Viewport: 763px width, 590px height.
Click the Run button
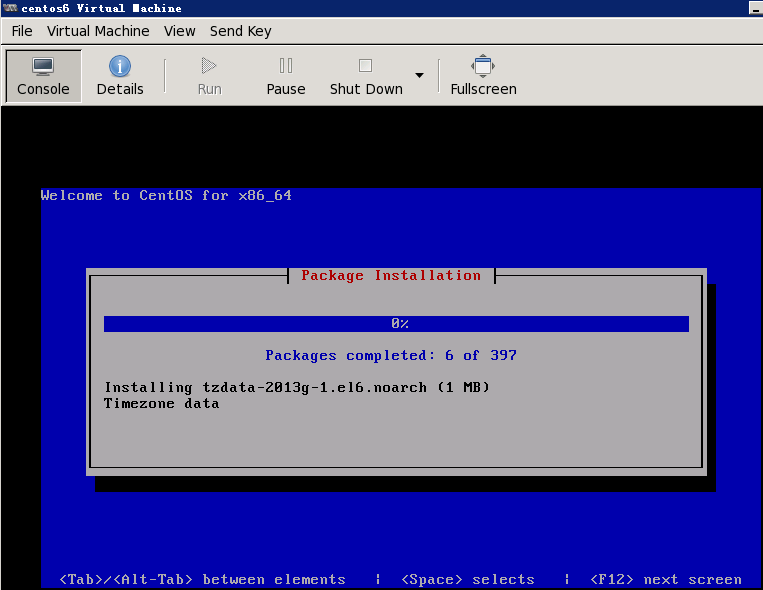[x=209, y=76]
